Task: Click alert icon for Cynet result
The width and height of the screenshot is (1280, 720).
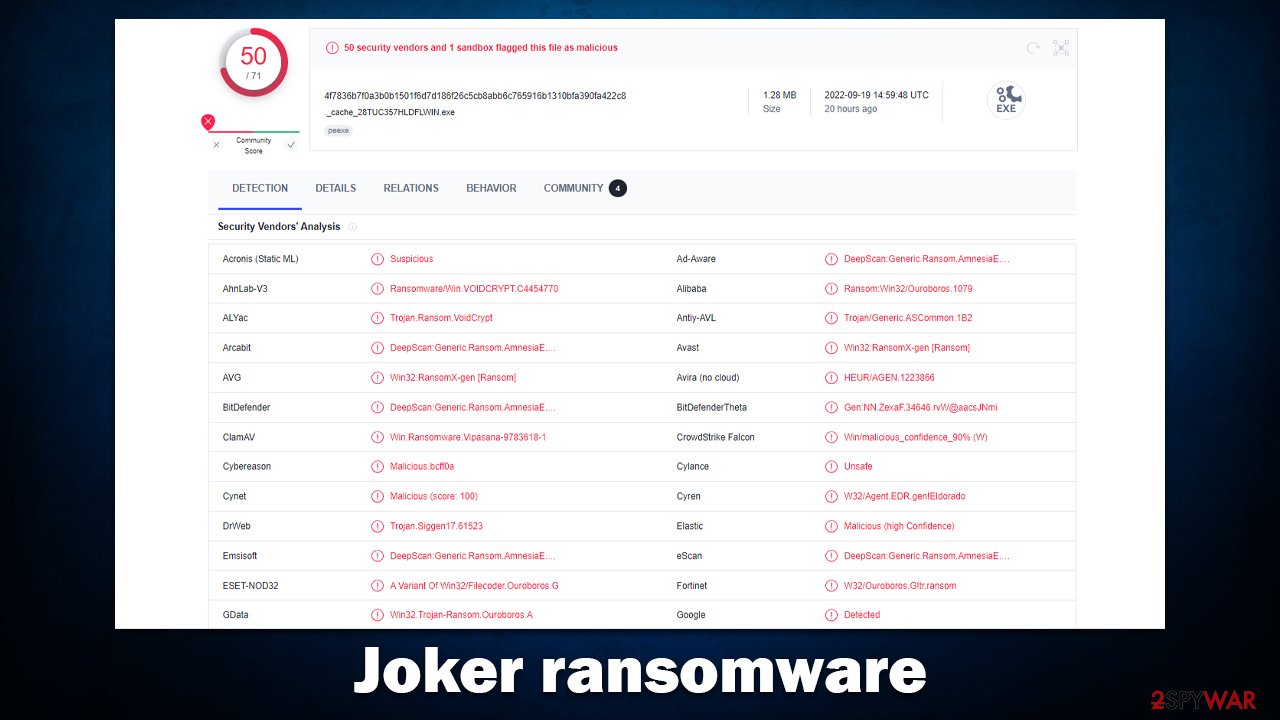Action: pos(377,496)
